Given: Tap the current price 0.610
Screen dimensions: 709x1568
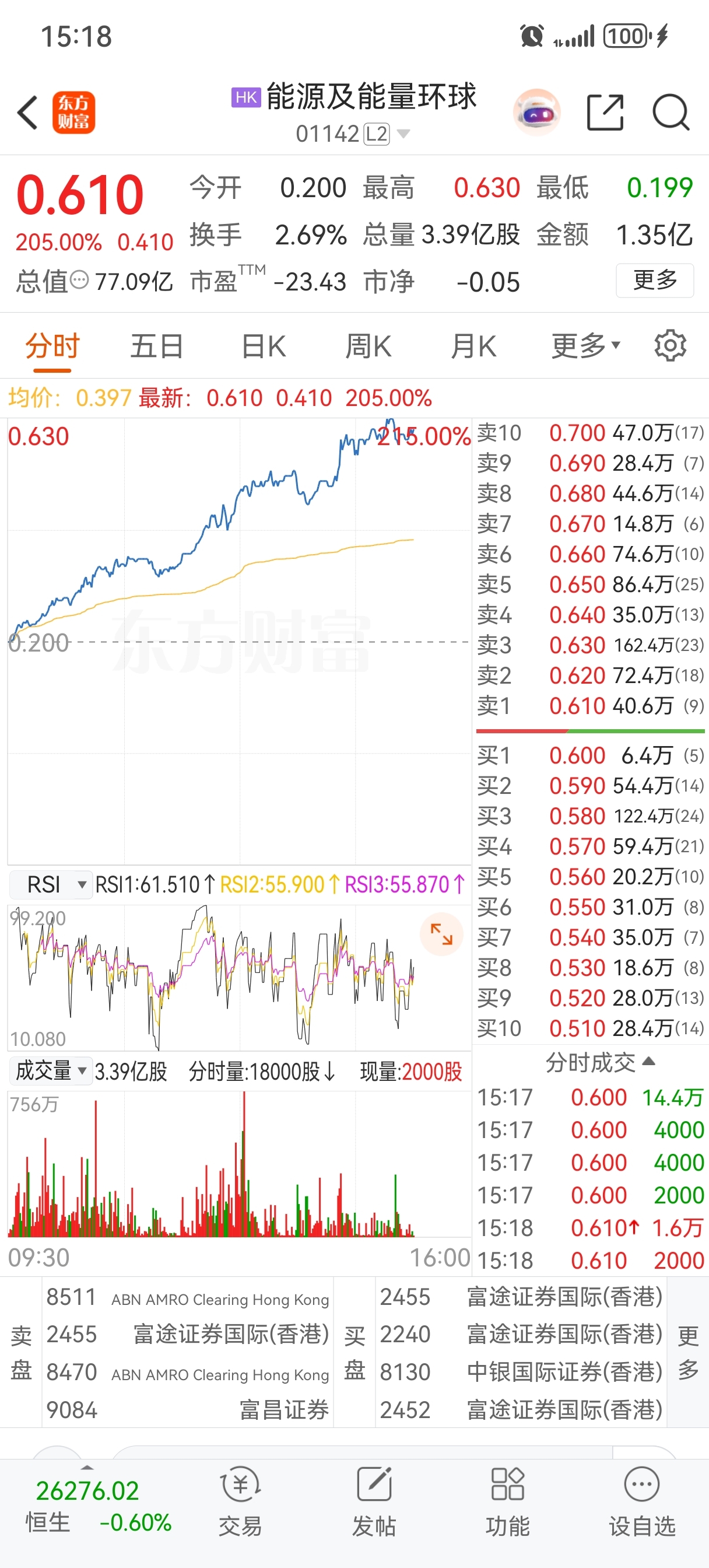Looking at the screenshot, I should coord(80,195).
